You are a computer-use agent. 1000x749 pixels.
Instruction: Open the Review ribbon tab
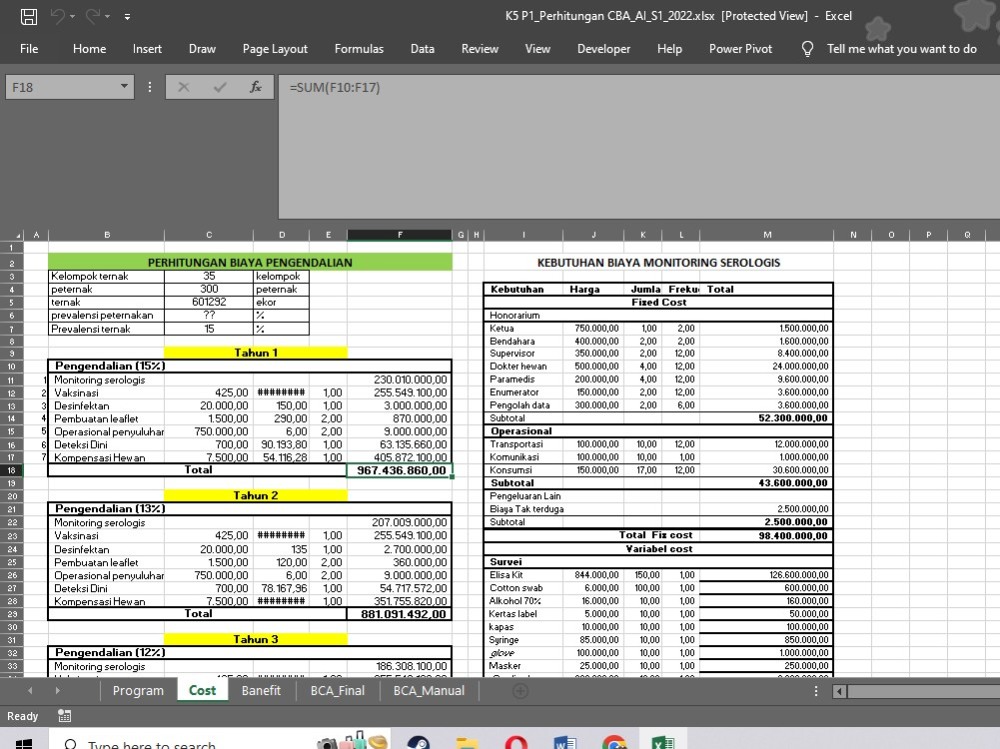pyautogui.click(x=480, y=49)
